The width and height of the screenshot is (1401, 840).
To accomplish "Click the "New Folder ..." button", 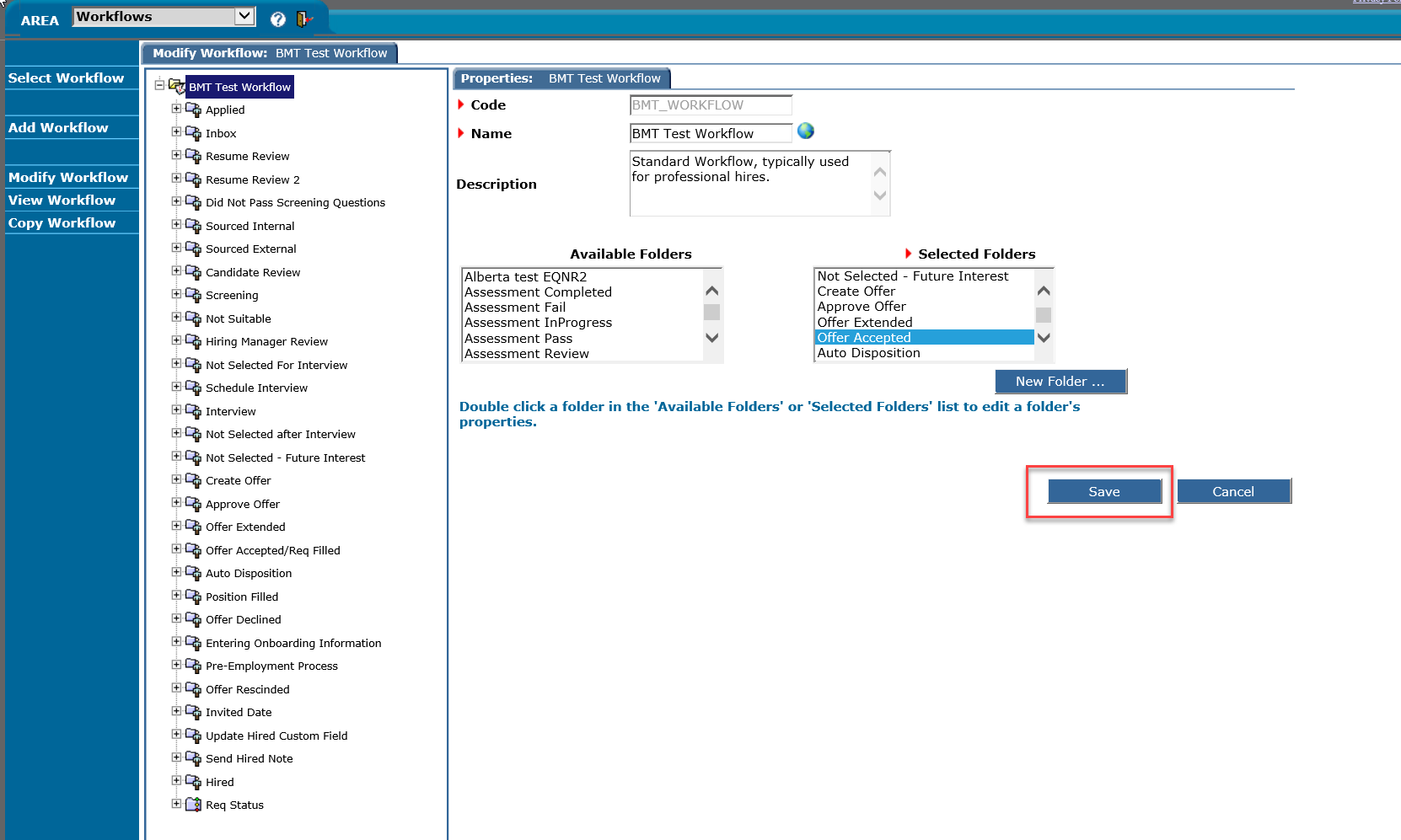I will pos(1060,381).
